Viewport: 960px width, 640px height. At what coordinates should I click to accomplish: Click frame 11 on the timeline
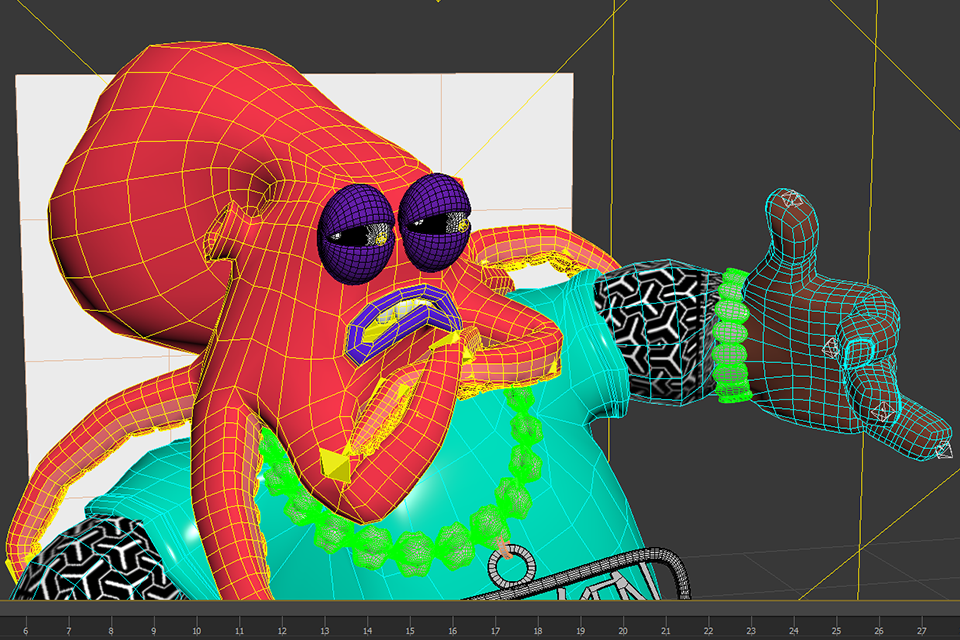pyautogui.click(x=239, y=630)
